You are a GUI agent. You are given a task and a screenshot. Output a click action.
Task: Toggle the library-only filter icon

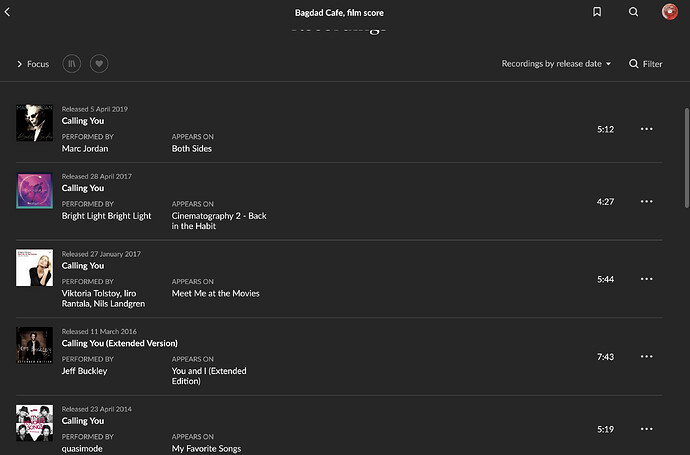pos(72,63)
